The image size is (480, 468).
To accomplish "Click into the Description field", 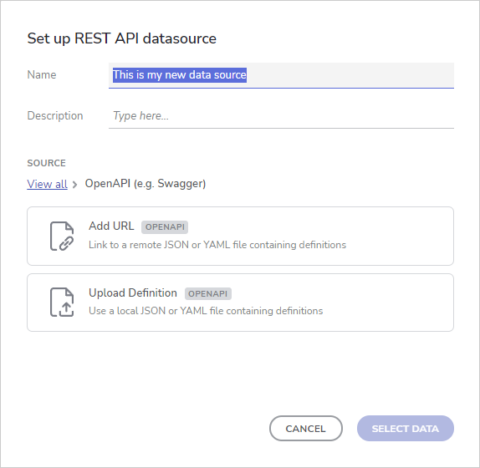I will (281, 116).
